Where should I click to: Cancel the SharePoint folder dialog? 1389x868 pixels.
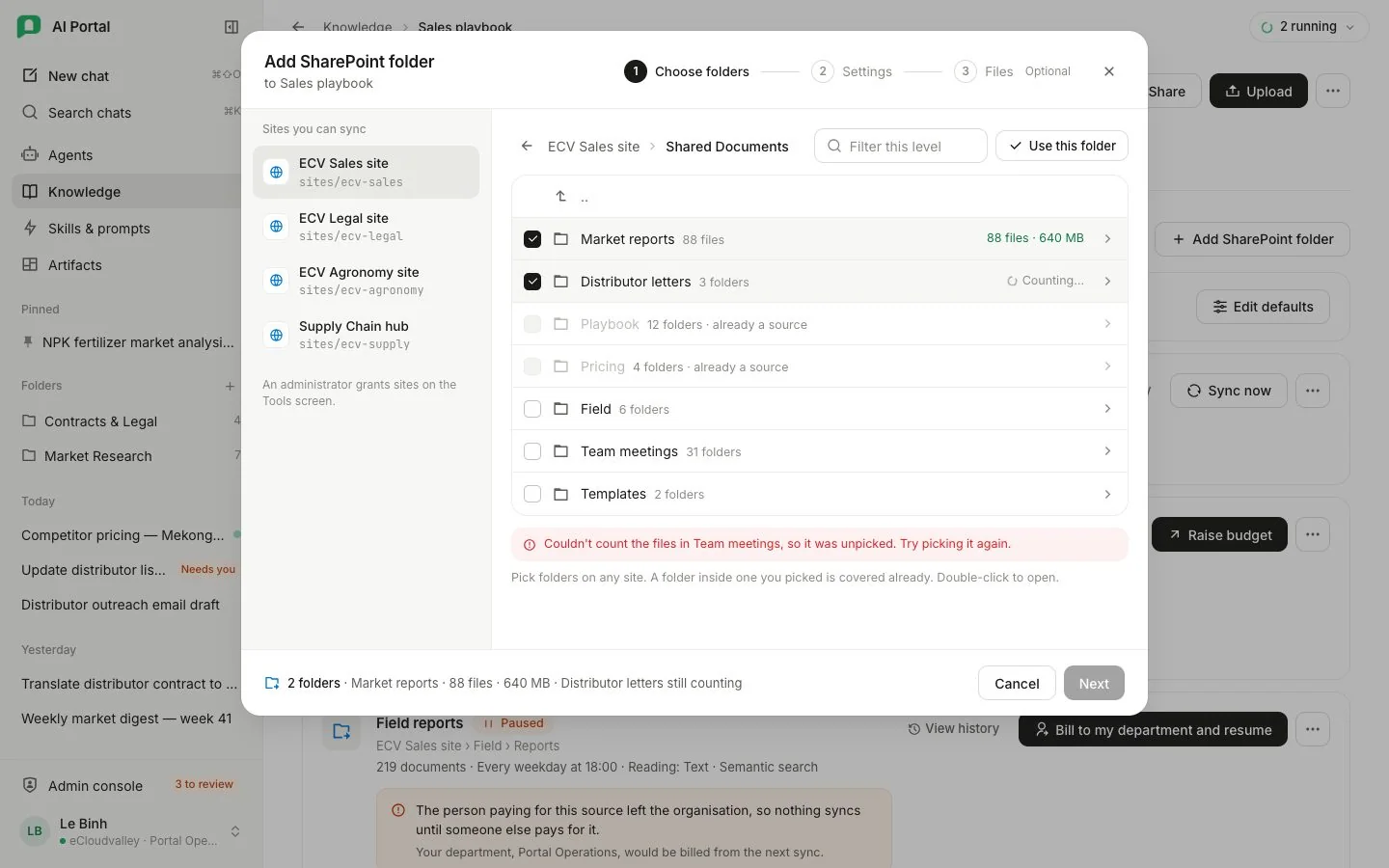point(1017,683)
